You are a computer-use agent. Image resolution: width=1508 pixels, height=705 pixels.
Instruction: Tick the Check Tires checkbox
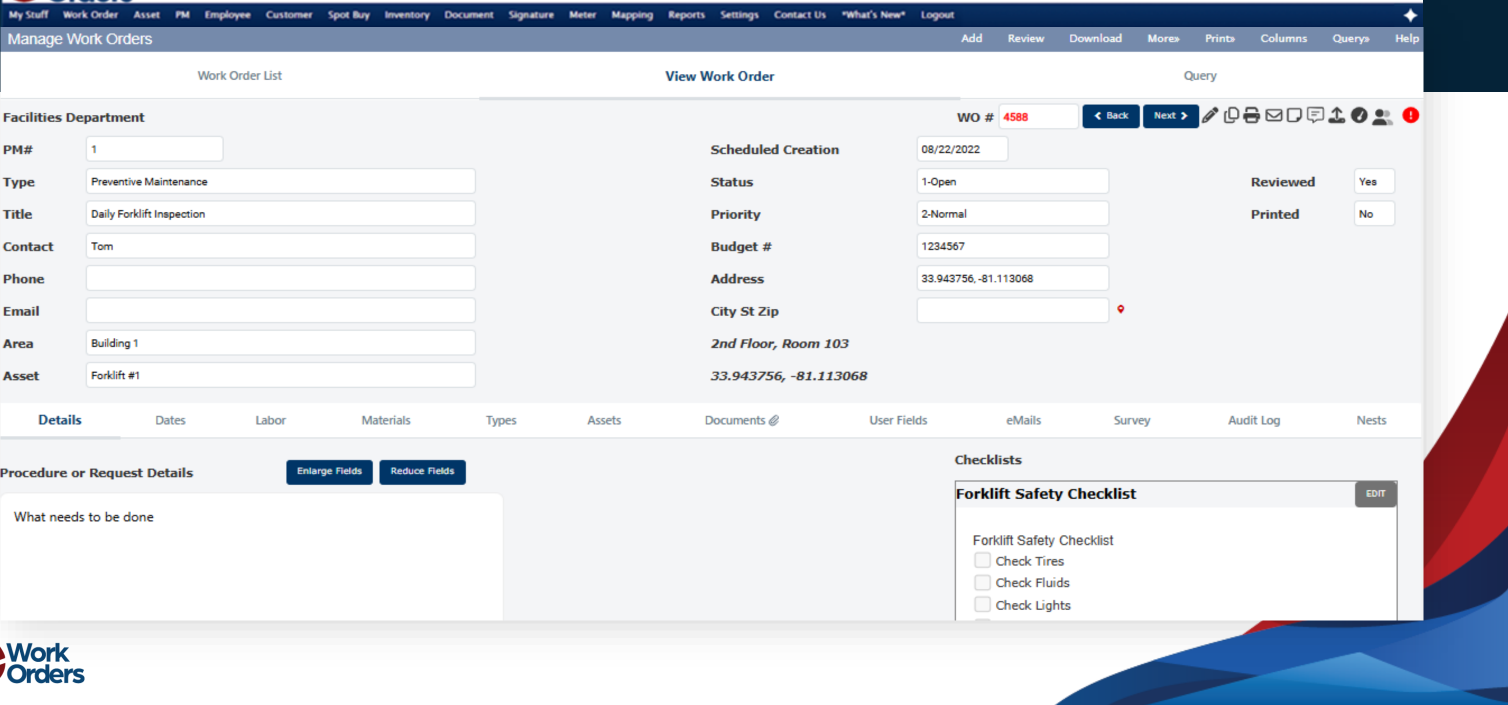(982, 561)
